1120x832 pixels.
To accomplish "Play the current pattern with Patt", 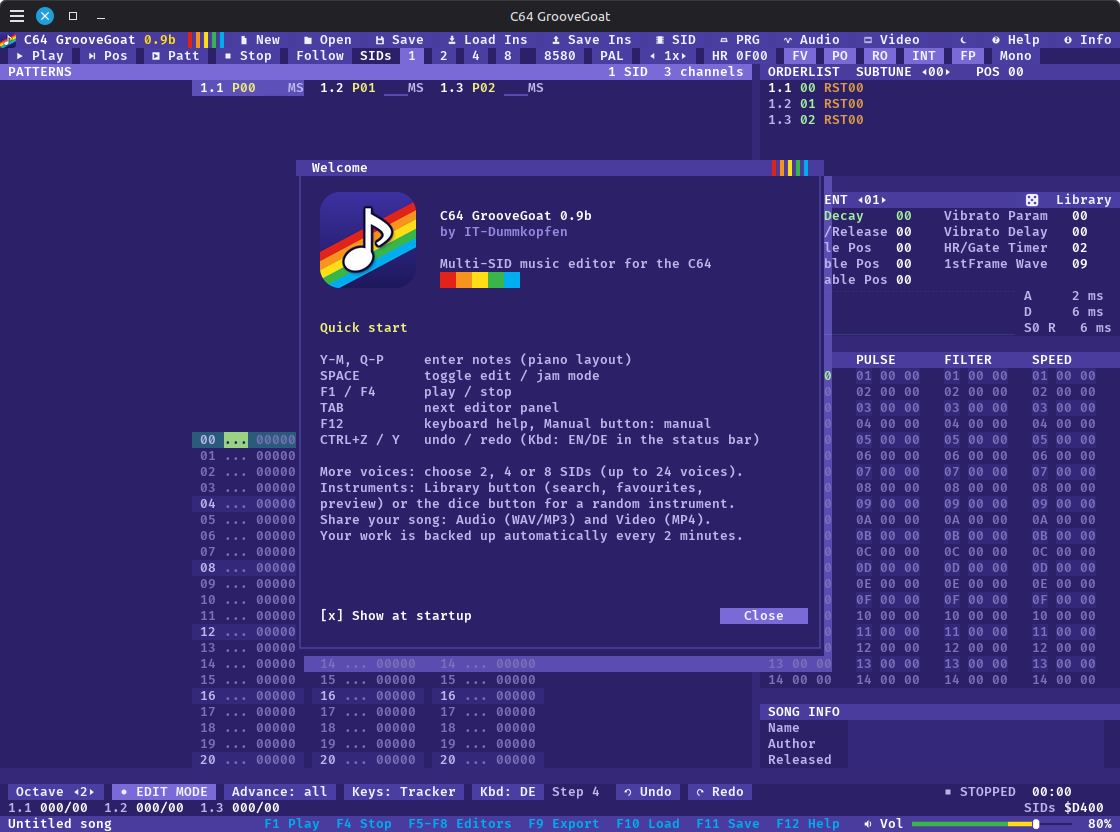I will pos(176,56).
